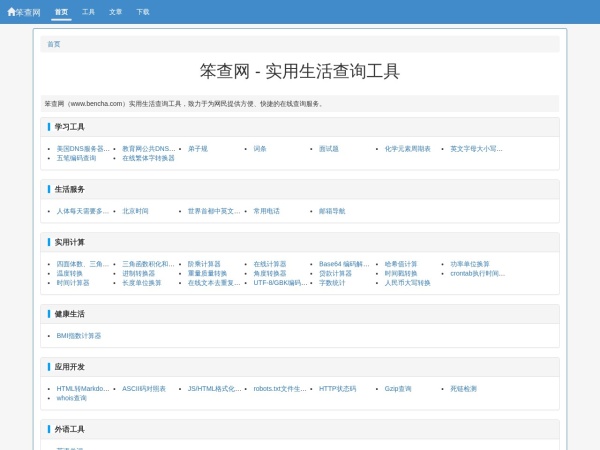Click the 外语工具 section heading

(69, 429)
